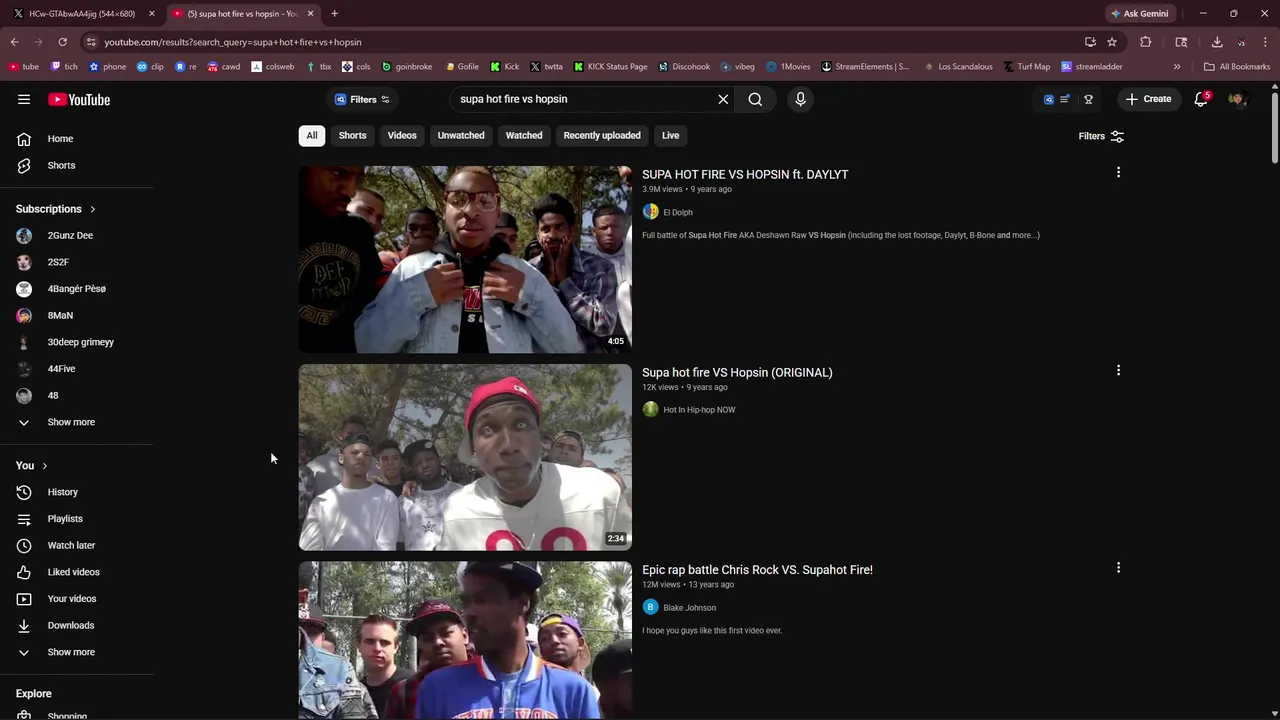The image size is (1280, 720).
Task: Click the trophy icon in the header
Action: point(1088,99)
